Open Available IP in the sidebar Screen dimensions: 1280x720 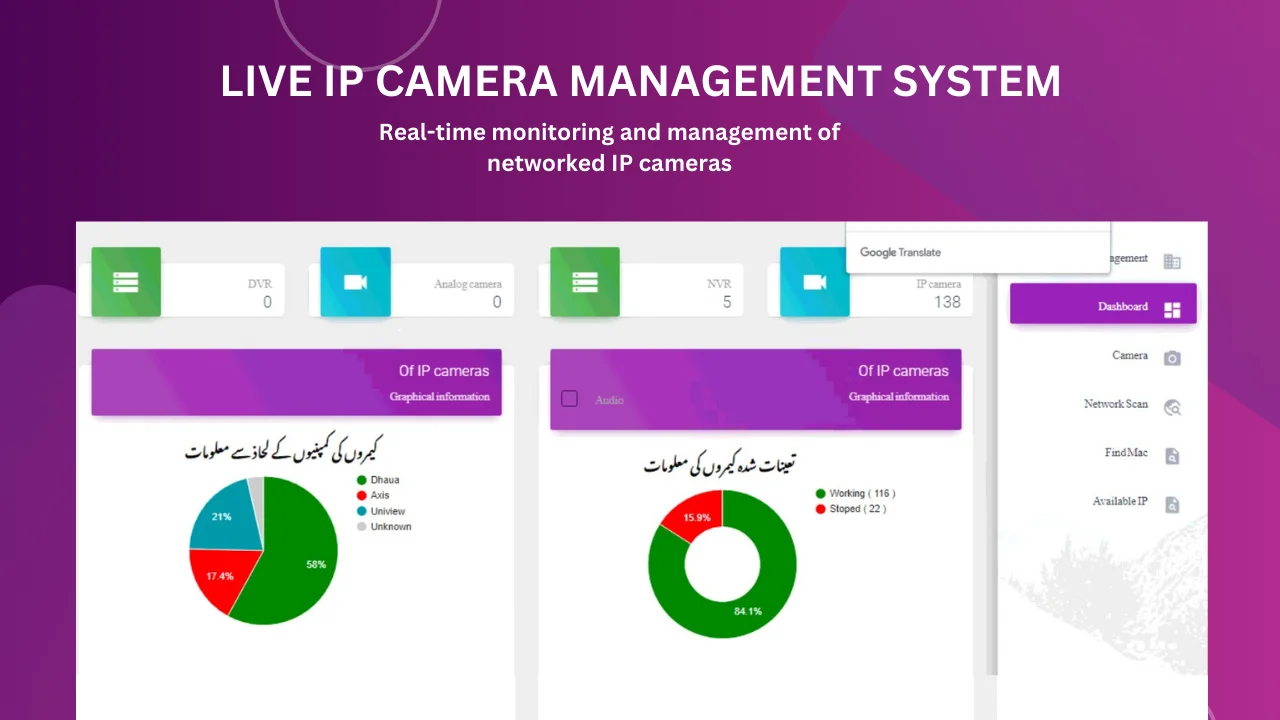point(1135,502)
